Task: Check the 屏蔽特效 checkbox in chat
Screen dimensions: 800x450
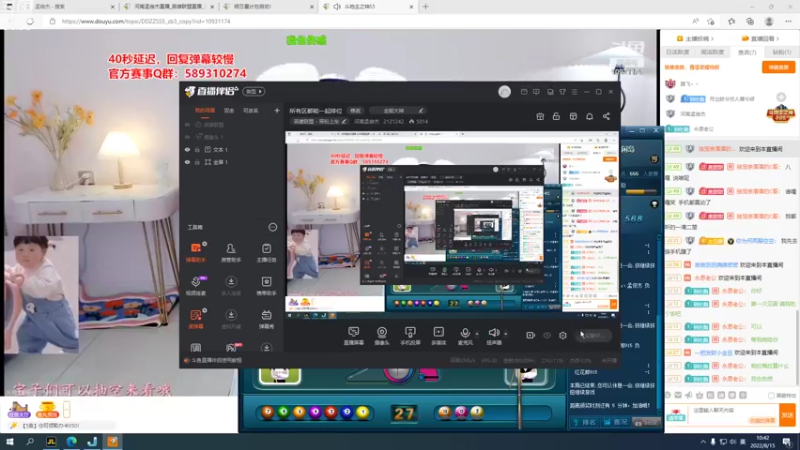Action: tap(771, 395)
